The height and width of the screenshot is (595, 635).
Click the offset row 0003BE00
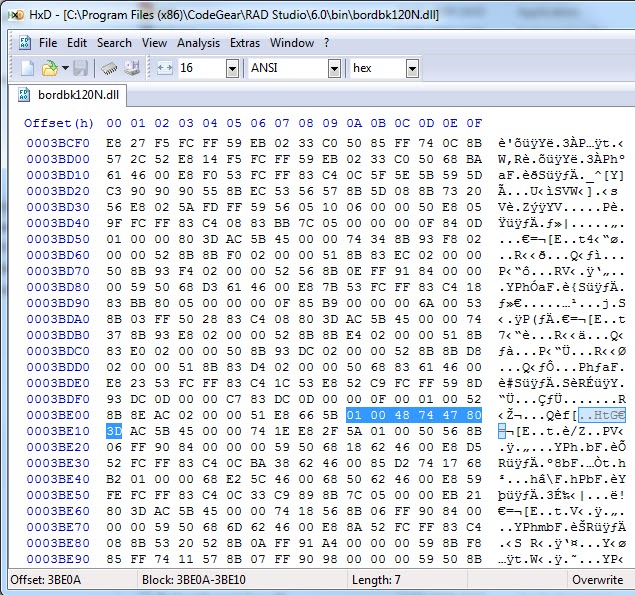[x=58, y=416]
